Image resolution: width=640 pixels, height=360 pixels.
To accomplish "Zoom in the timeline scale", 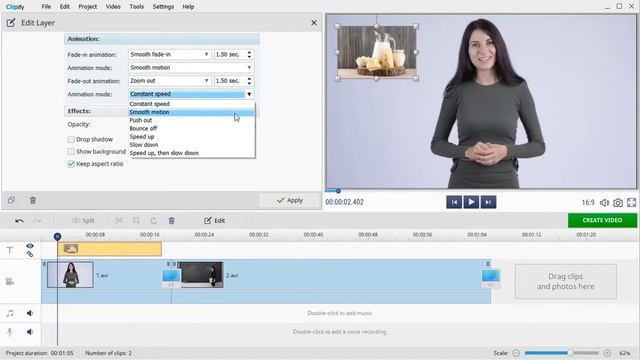I will click(x=607, y=353).
